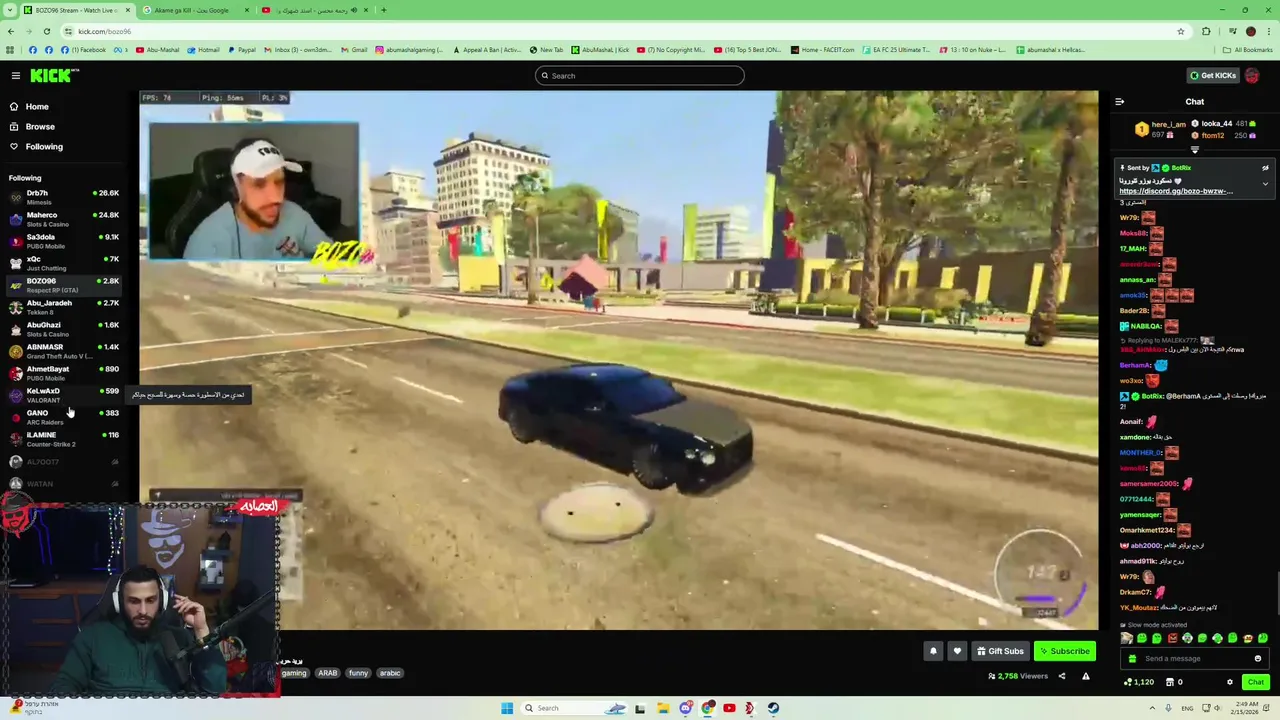Viewport: 1280px width, 720px height.
Task: Open browser extensions icon
Action: click(1206, 31)
